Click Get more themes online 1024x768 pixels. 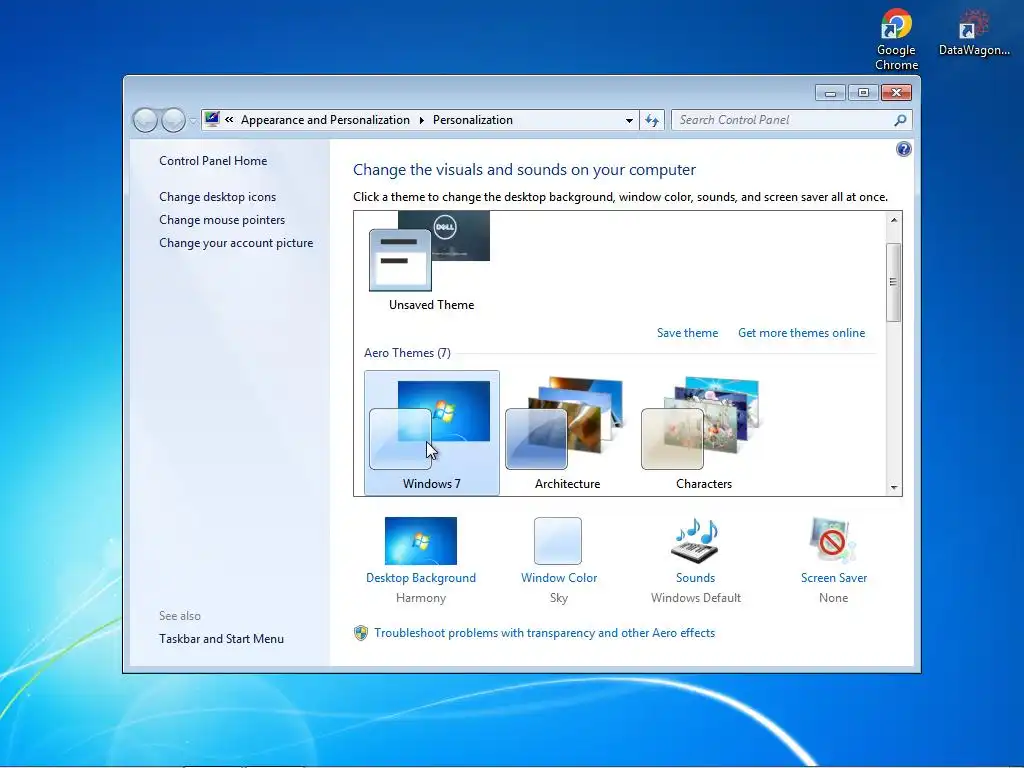[801, 333]
